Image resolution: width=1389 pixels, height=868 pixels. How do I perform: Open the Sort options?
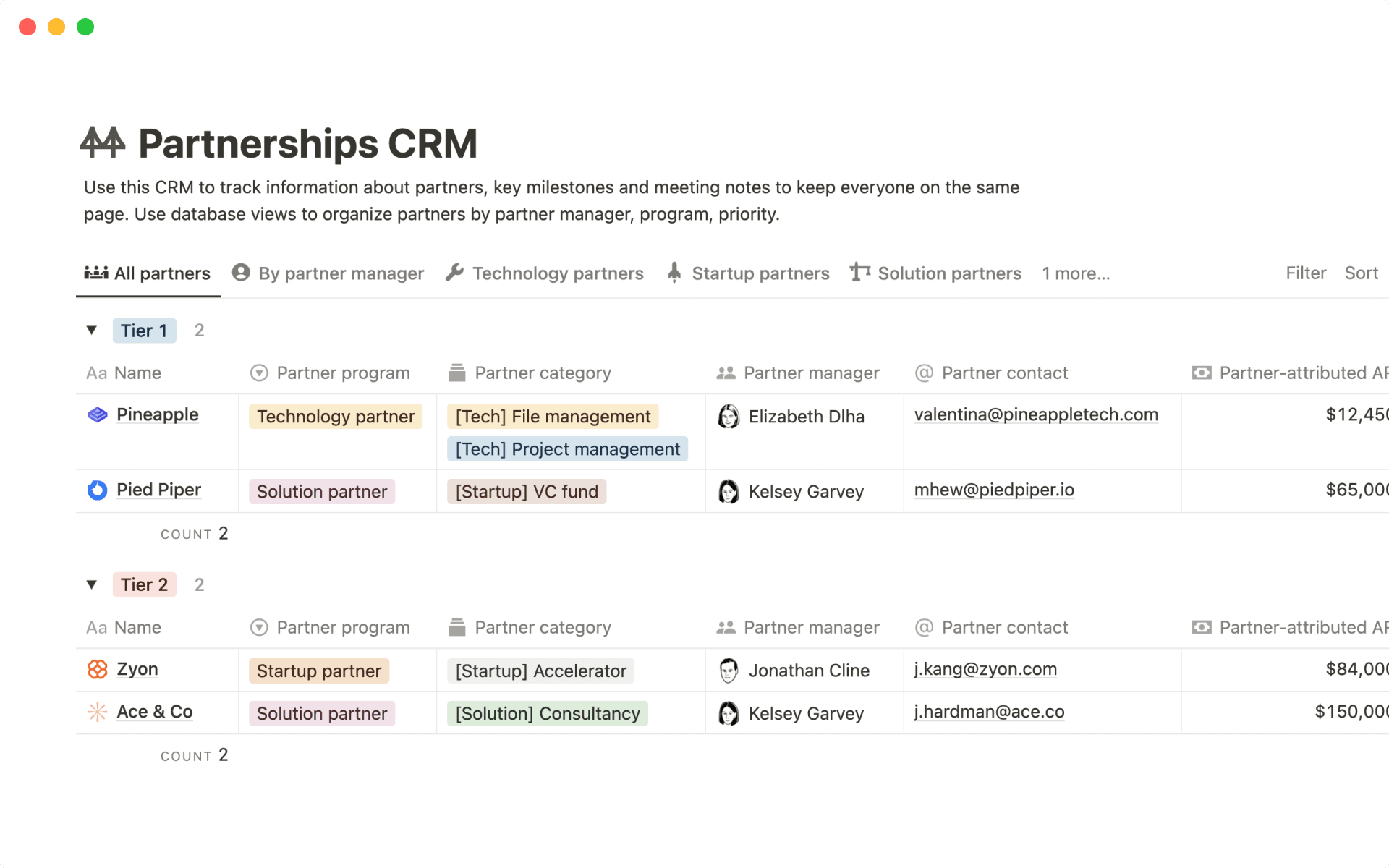point(1362,273)
